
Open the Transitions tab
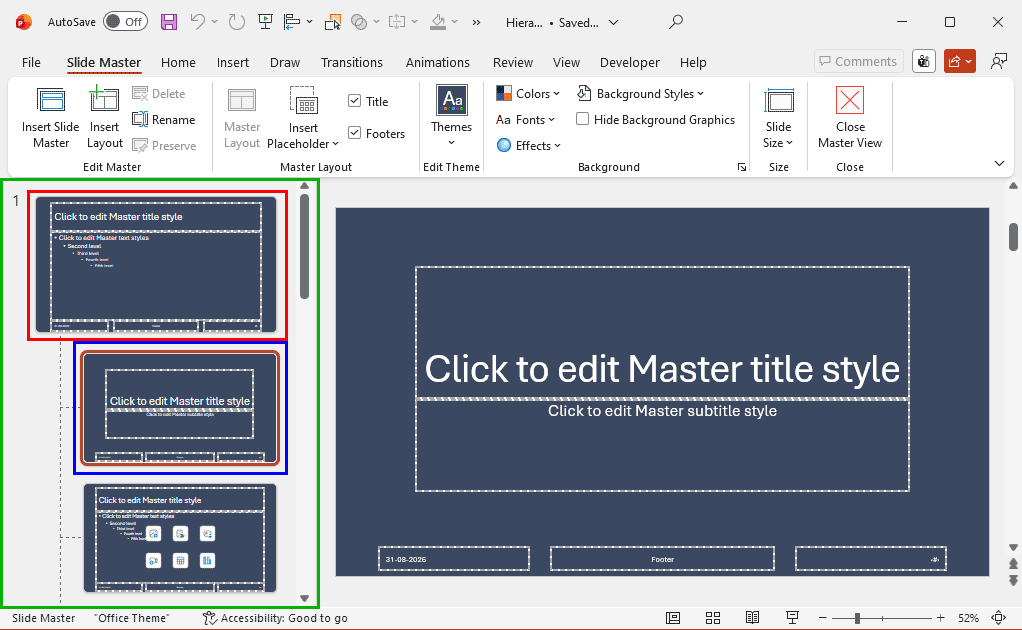click(351, 63)
